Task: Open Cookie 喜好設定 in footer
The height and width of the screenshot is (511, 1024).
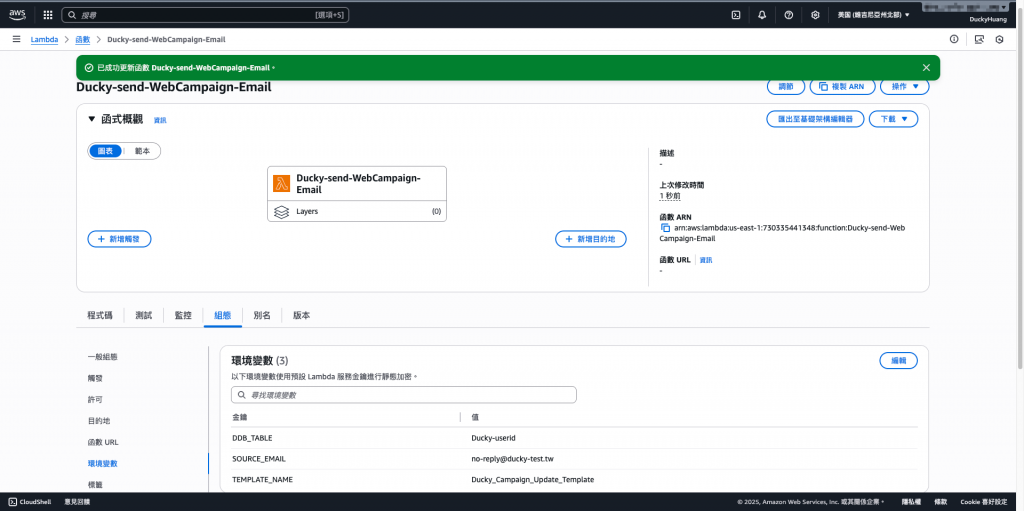Action: pyautogui.click(x=983, y=502)
